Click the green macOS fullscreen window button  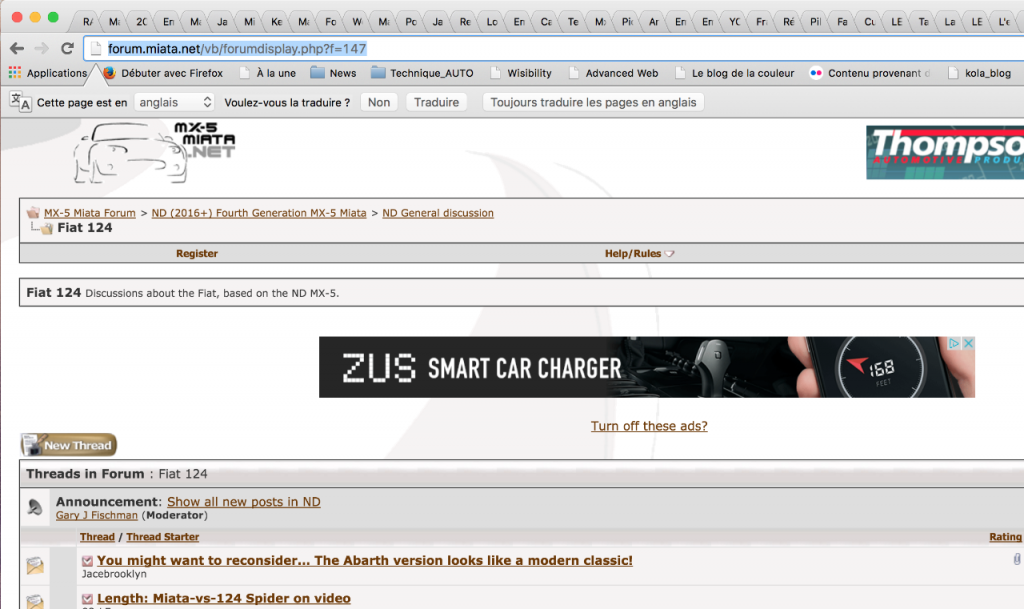(x=53, y=18)
